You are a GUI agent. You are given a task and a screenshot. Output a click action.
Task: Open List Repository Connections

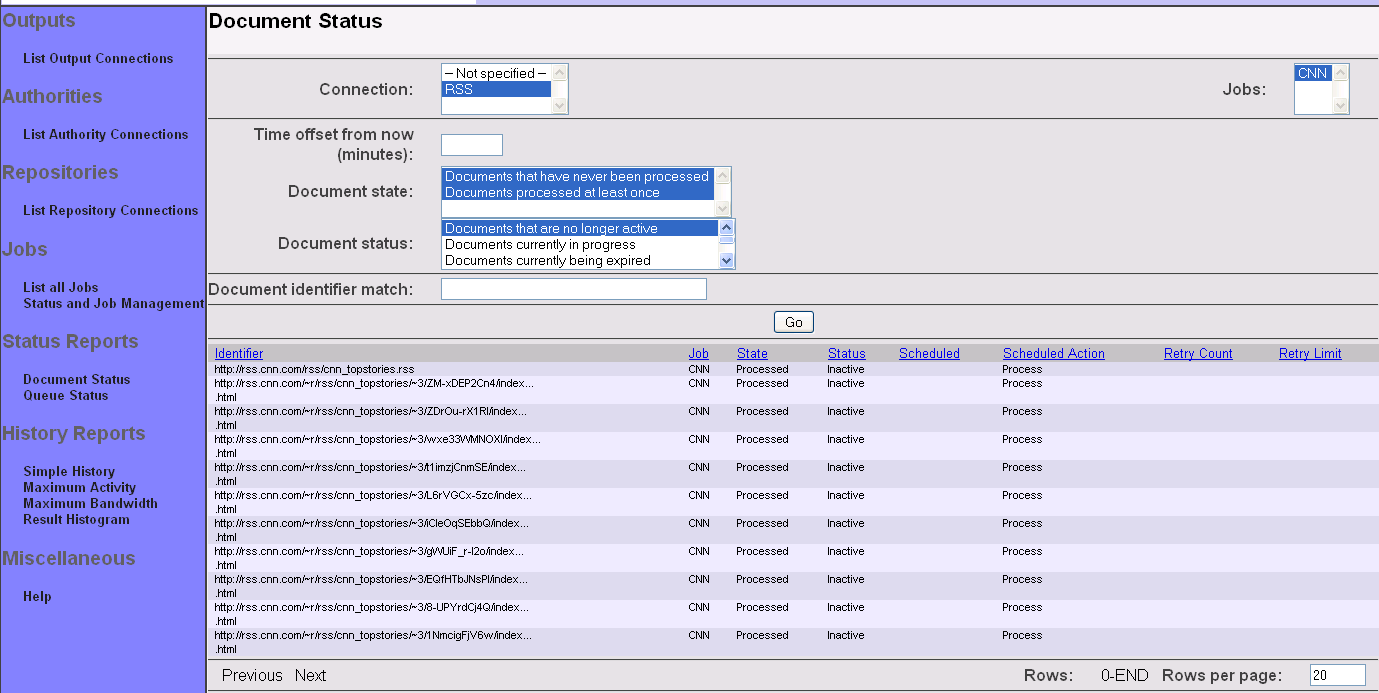click(111, 210)
